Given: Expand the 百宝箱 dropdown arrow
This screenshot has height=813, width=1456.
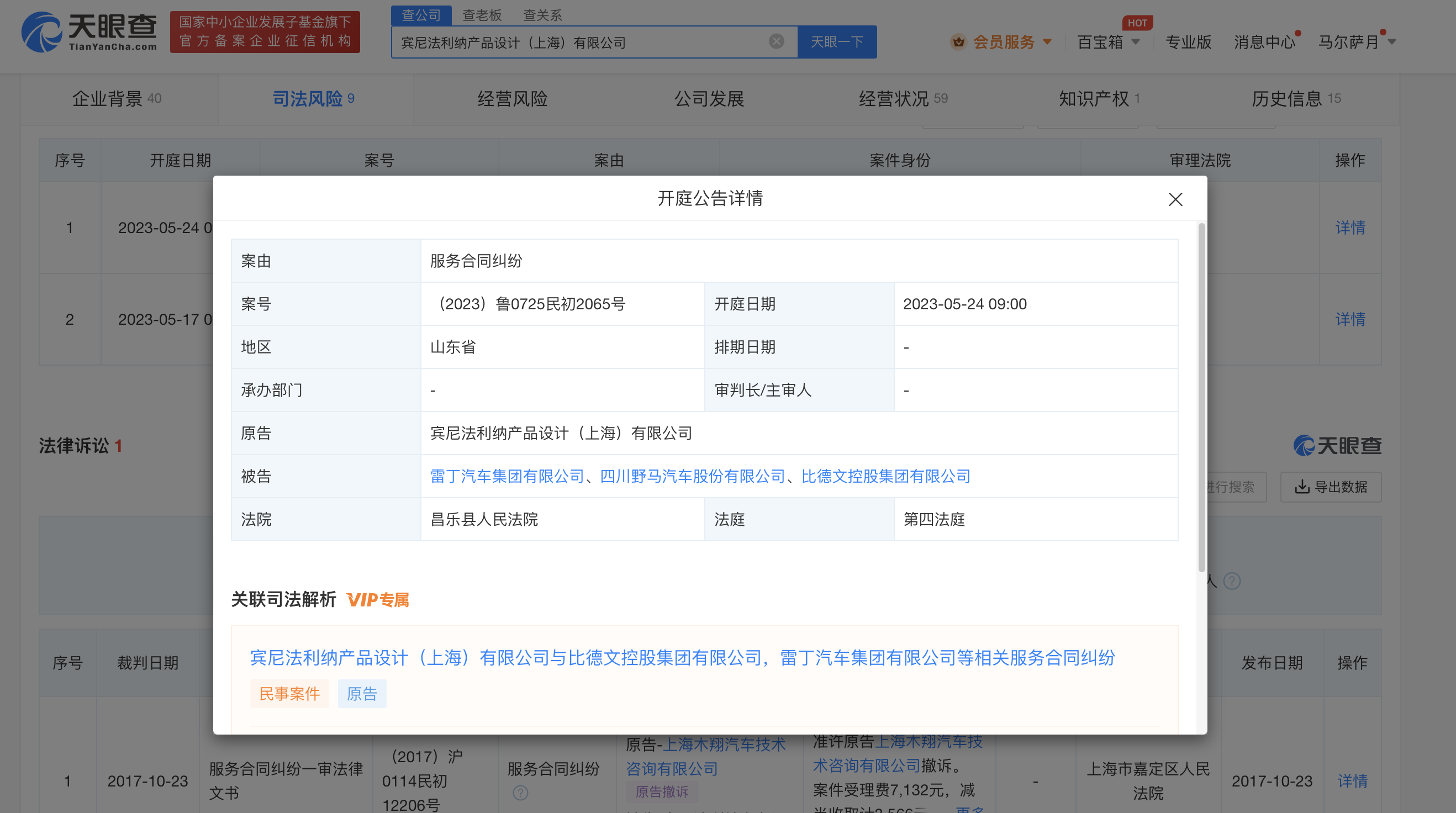Looking at the screenshot, I should 1136,42.
